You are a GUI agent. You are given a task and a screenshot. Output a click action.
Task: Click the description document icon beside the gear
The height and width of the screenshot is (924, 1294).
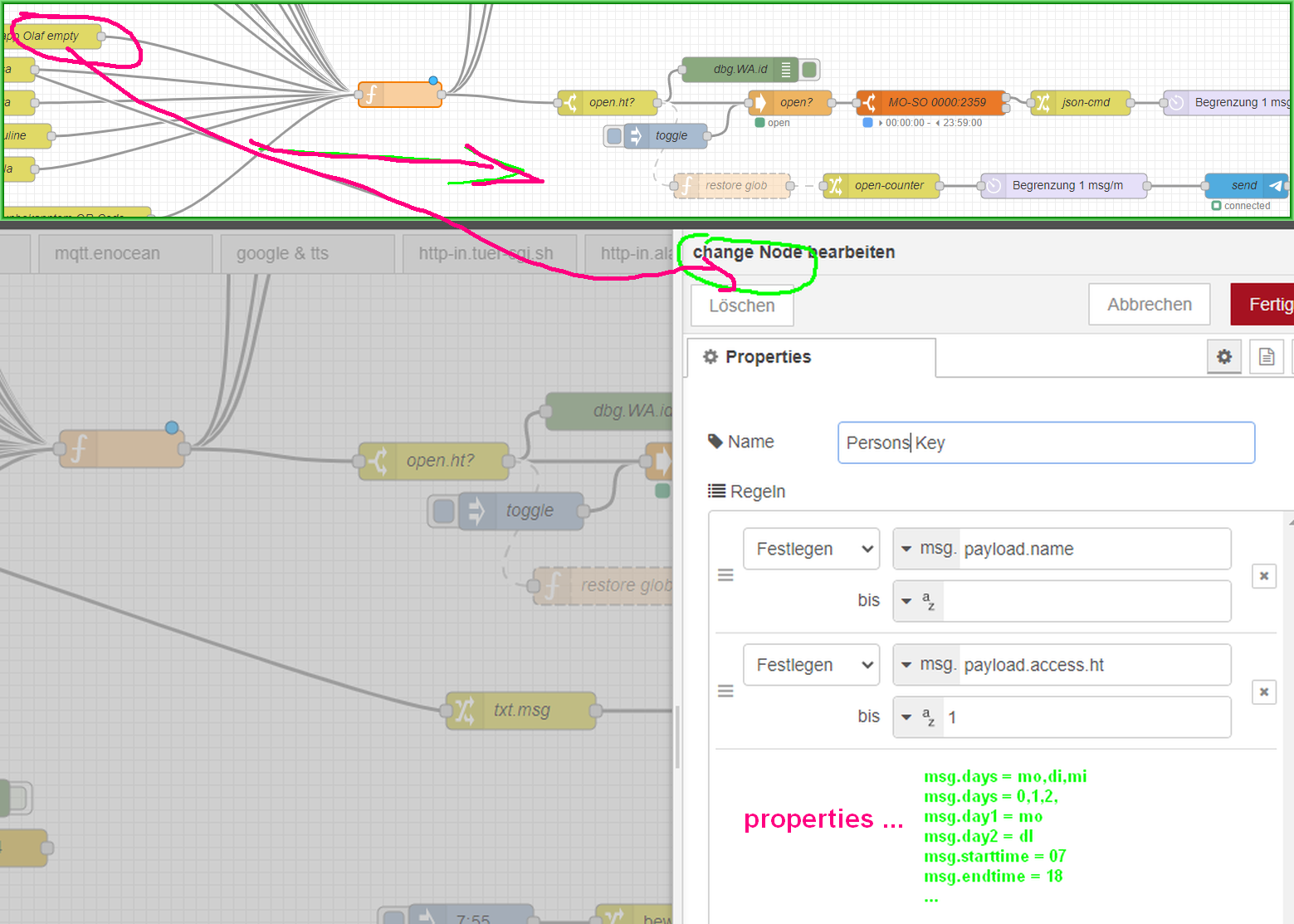click(x=1266, y=357)
